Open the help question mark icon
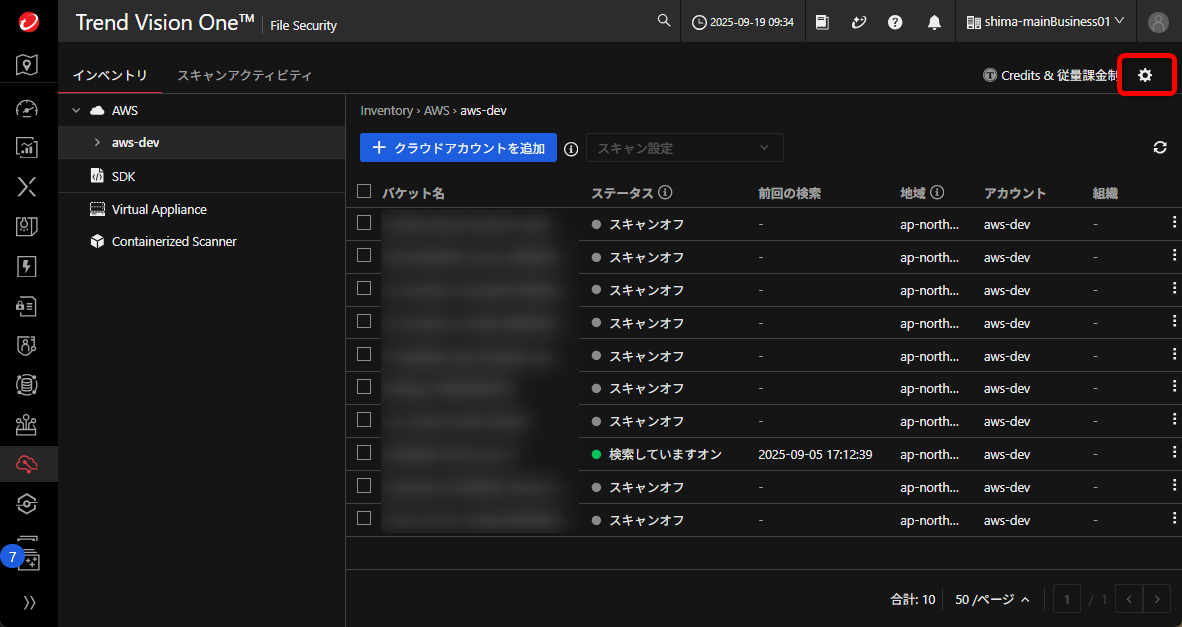Viewport: 1182px width, 627px height. 895,22
